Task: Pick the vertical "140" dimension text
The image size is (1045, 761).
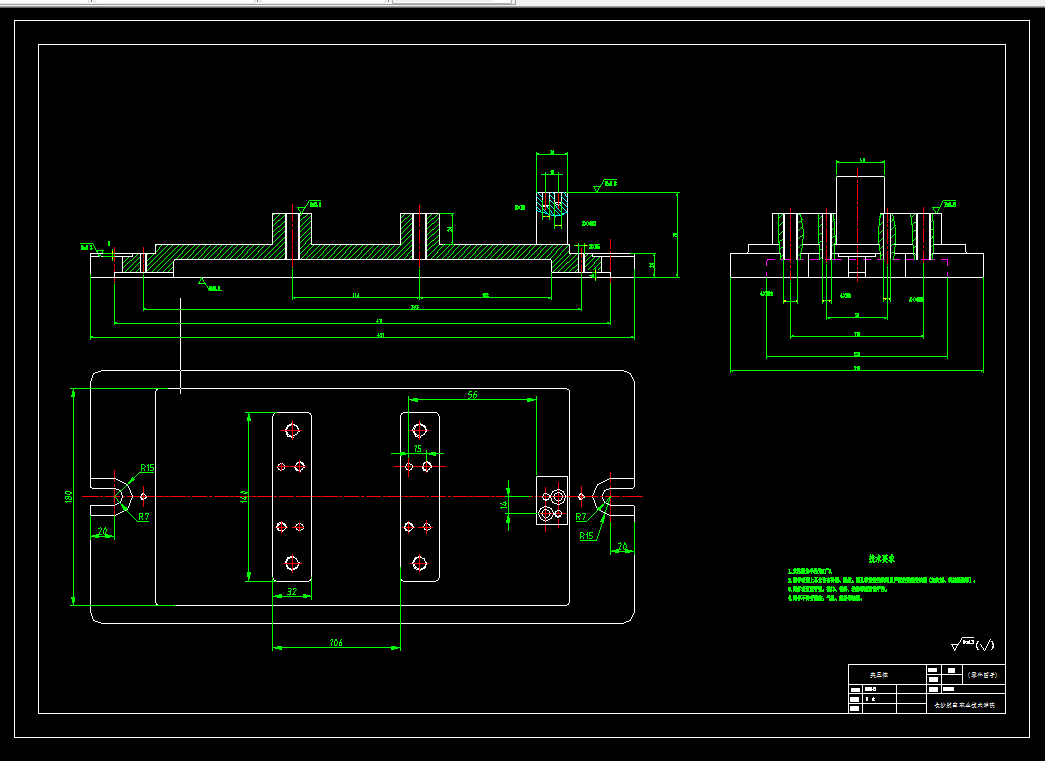Action: pyautogui.click(x=244, y=496)
